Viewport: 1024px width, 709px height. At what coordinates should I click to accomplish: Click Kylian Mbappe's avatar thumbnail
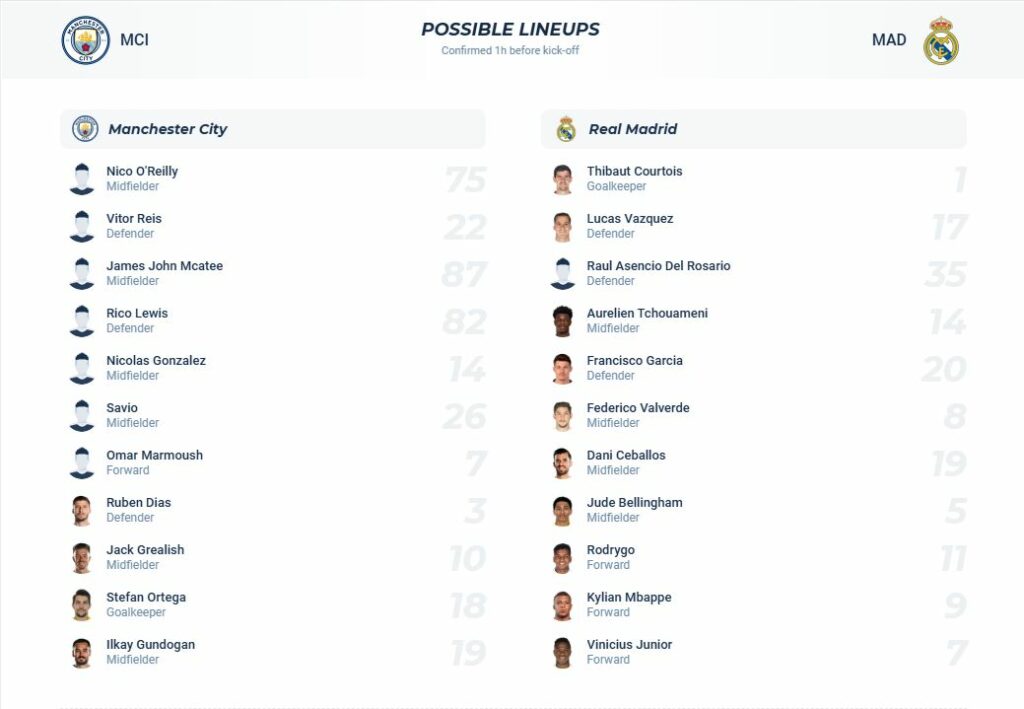click(x=562, y=604)
